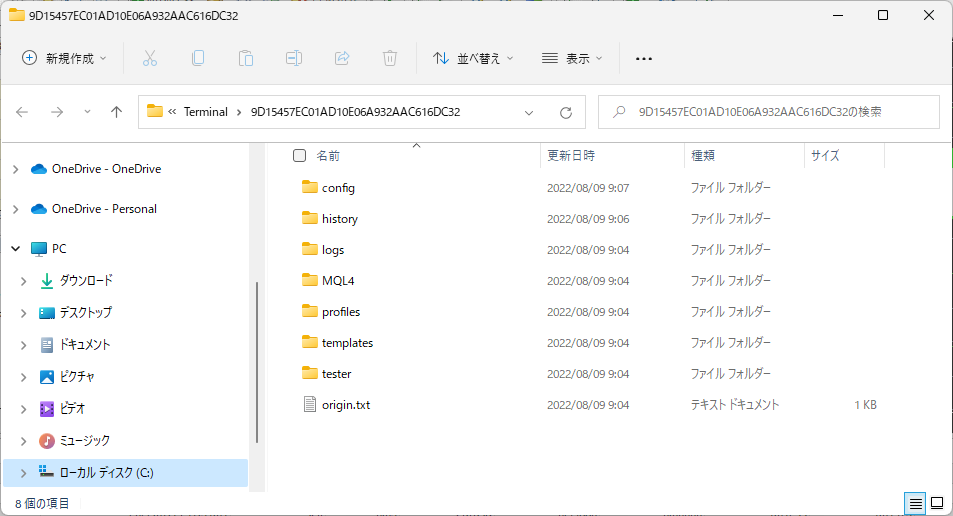953x516 pixels.
Task: Expand the デスクトップ tree node
Action: [x=24, y=313]
